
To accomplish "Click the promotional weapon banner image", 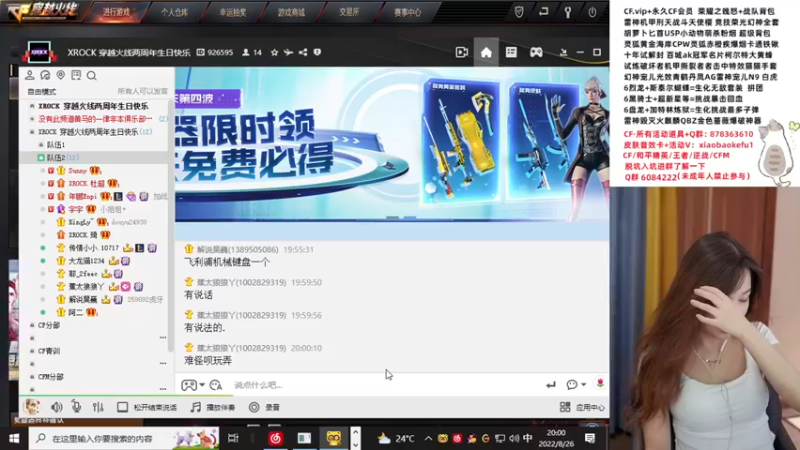I will coord(392,145).
